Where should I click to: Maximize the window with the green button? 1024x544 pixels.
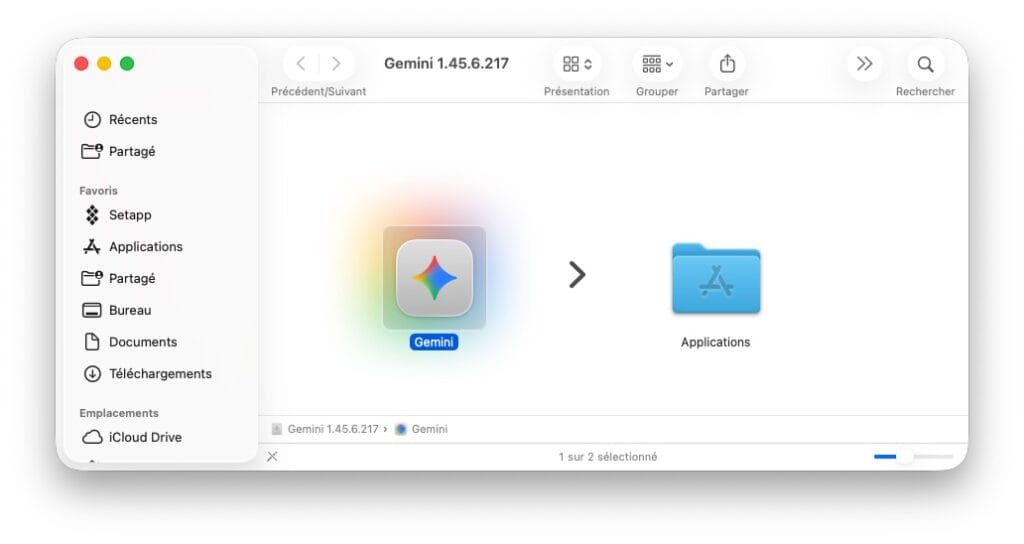tap(127, 63)
